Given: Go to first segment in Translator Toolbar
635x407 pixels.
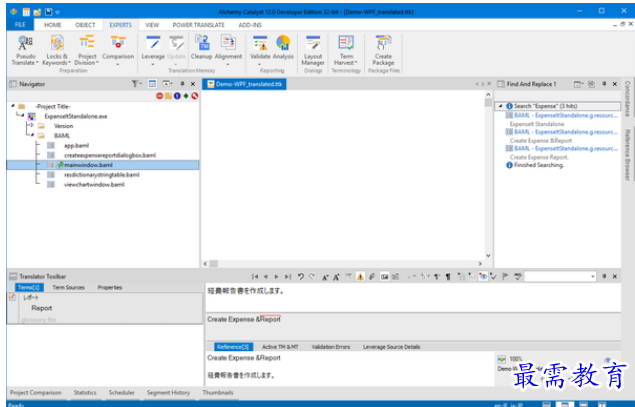Looking at the screenshot, I should click(255, 277).
